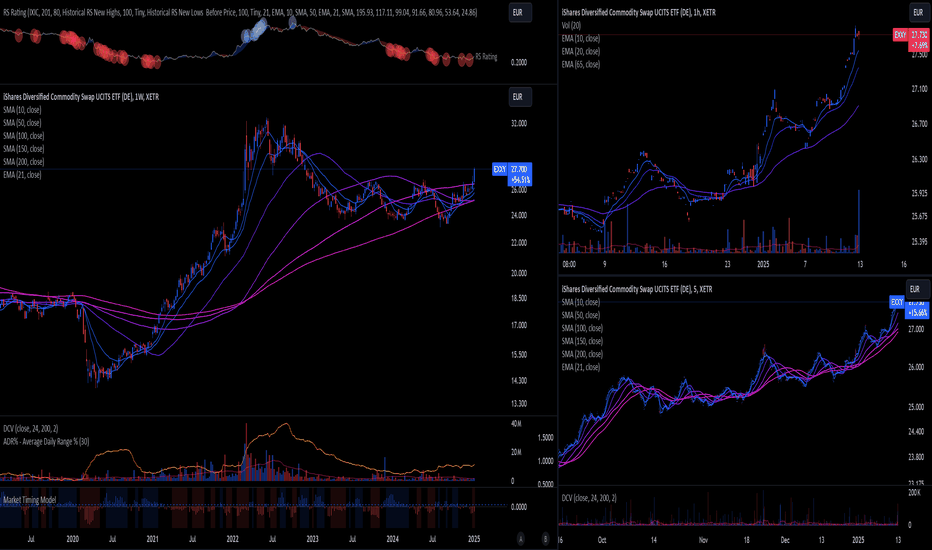Screen dimensions: 932x550
Task: Select SMA (10, close) on weekly chart
Action: [22, 110]
